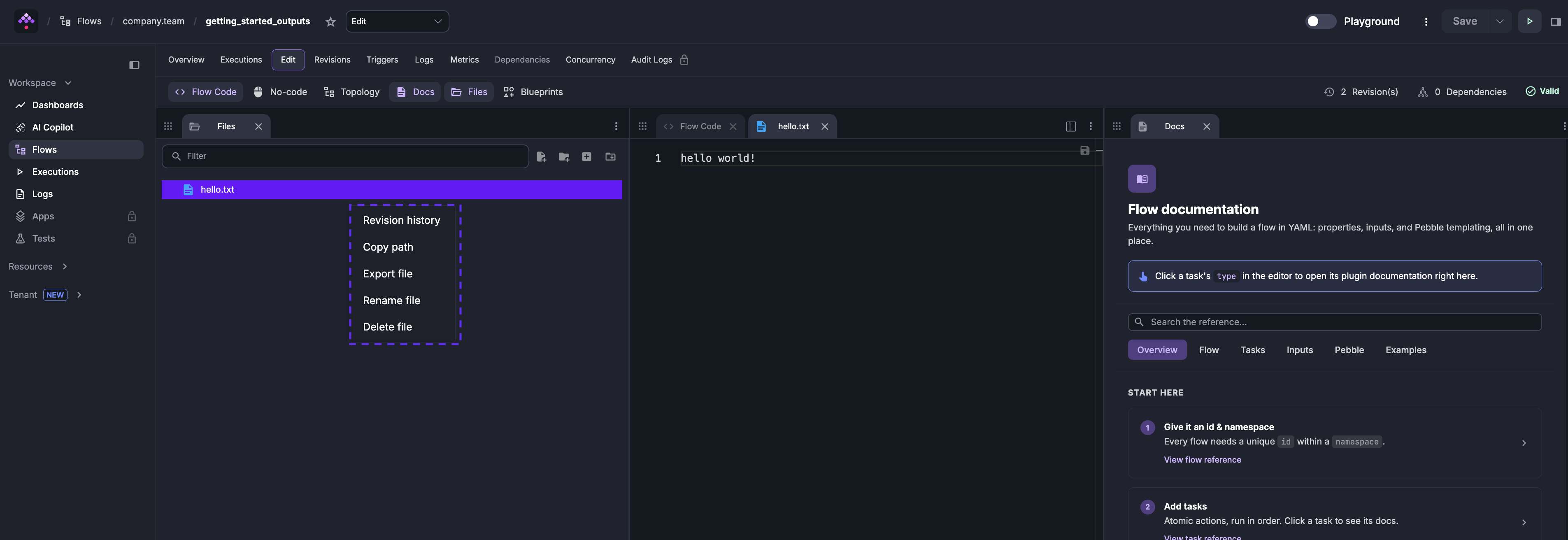Toggle the Docs view button

[414, 92]
